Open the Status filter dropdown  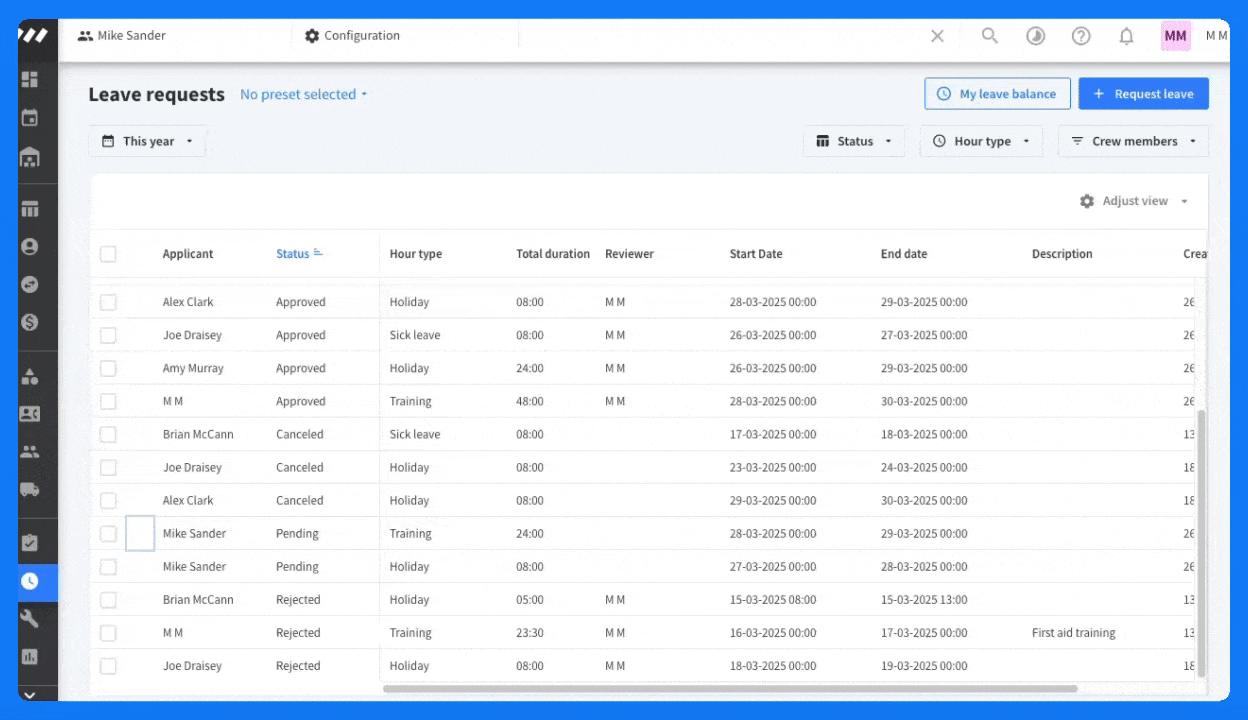click(x=854, y=141)
